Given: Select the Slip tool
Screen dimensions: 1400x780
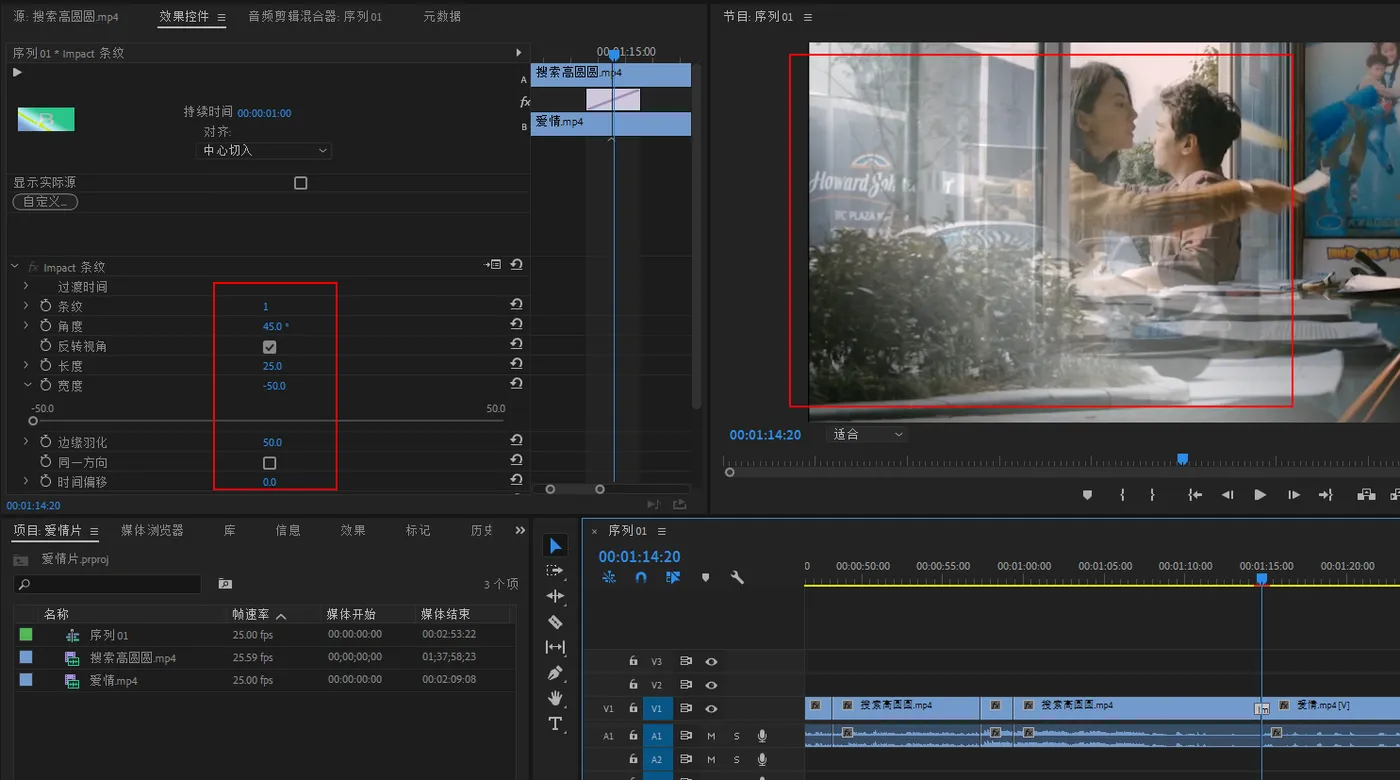Looking at the screenshot, I should [x=556, y=647].
